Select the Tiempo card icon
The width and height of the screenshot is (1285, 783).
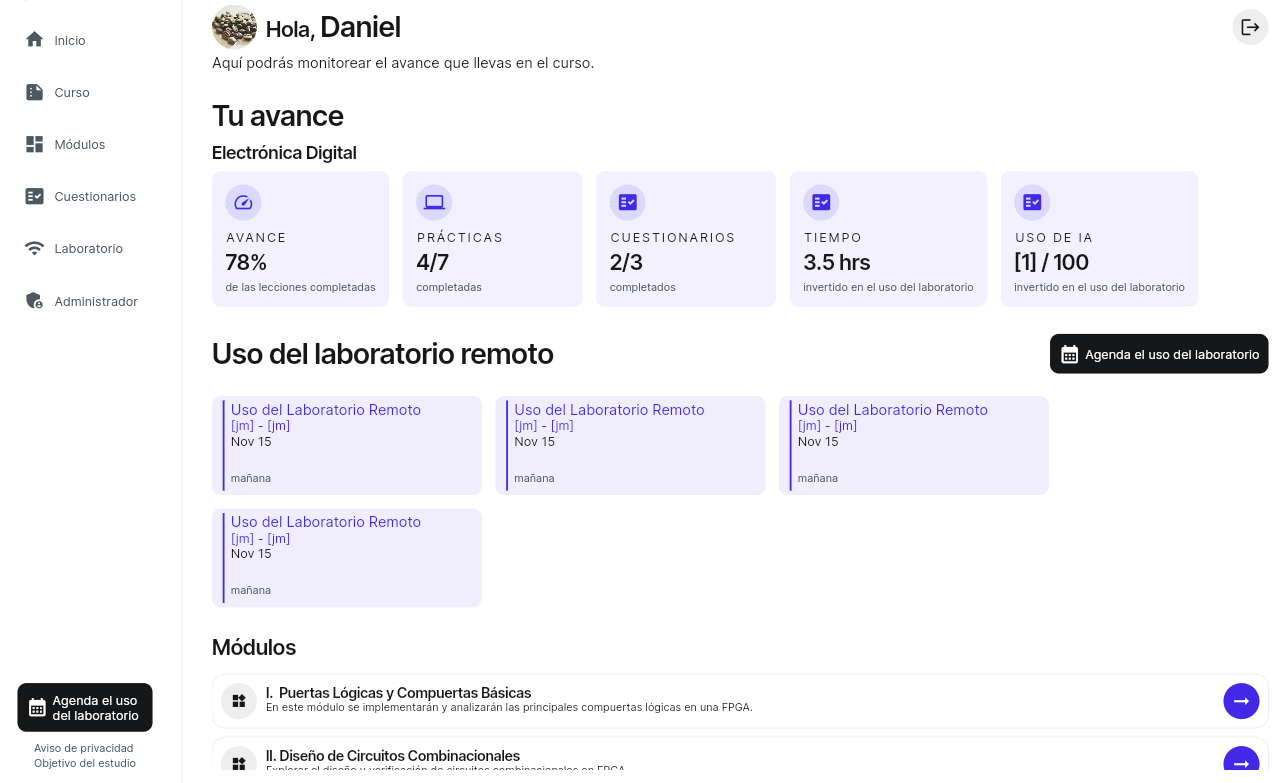(821, 202)
